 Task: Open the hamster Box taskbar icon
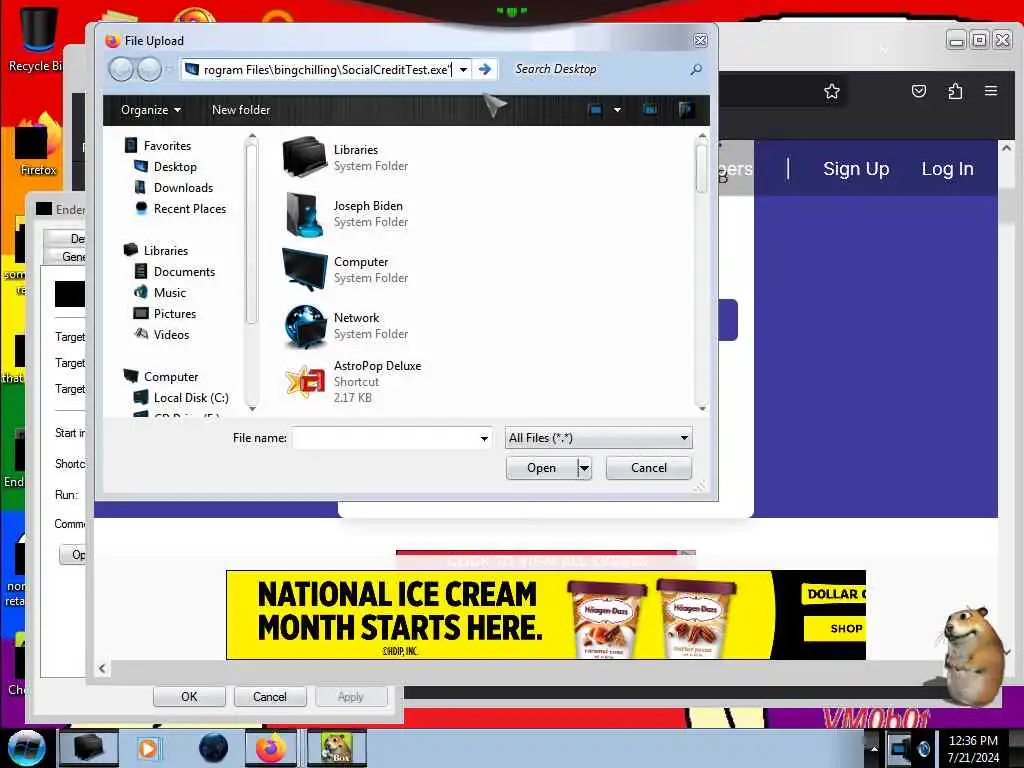[x=337, y=748]
